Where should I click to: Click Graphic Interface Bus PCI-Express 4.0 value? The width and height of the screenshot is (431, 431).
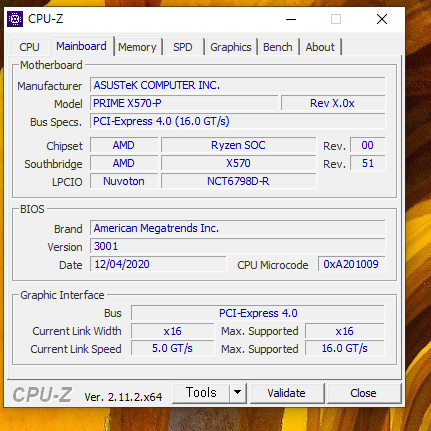click(258, 313)
